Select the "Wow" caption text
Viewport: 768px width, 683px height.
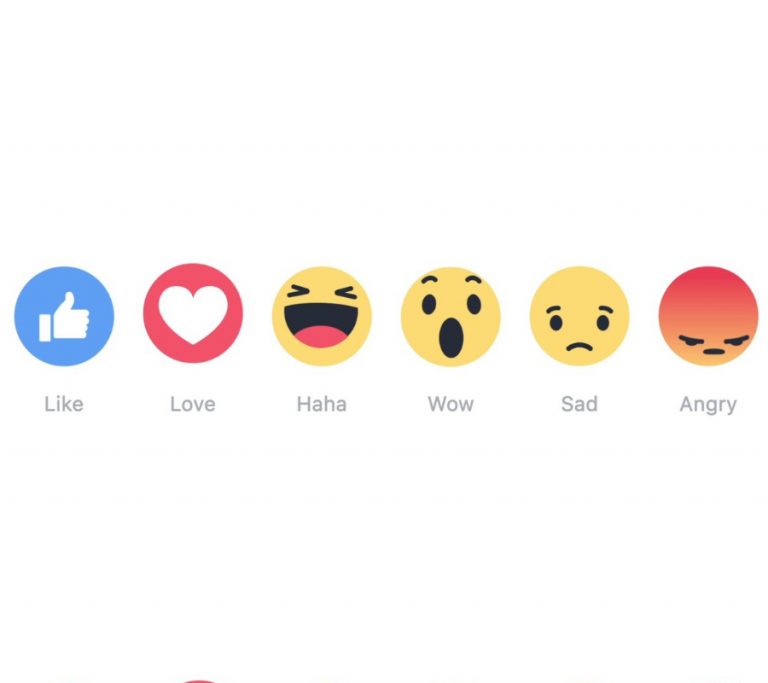pos(451,404)
